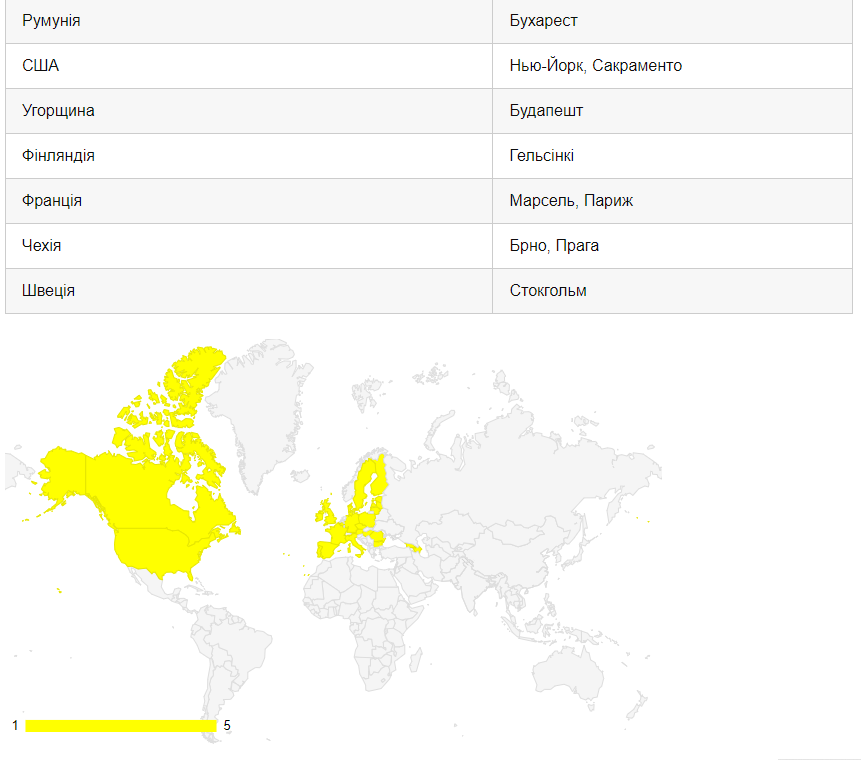Select the Будапешт city cell
Screen dimensions: 861x760
(x=546, y=111)
